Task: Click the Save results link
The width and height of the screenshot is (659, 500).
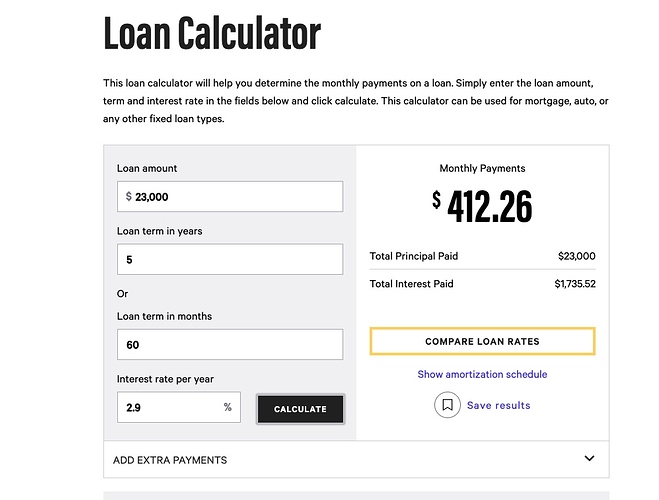Action: 498,405
